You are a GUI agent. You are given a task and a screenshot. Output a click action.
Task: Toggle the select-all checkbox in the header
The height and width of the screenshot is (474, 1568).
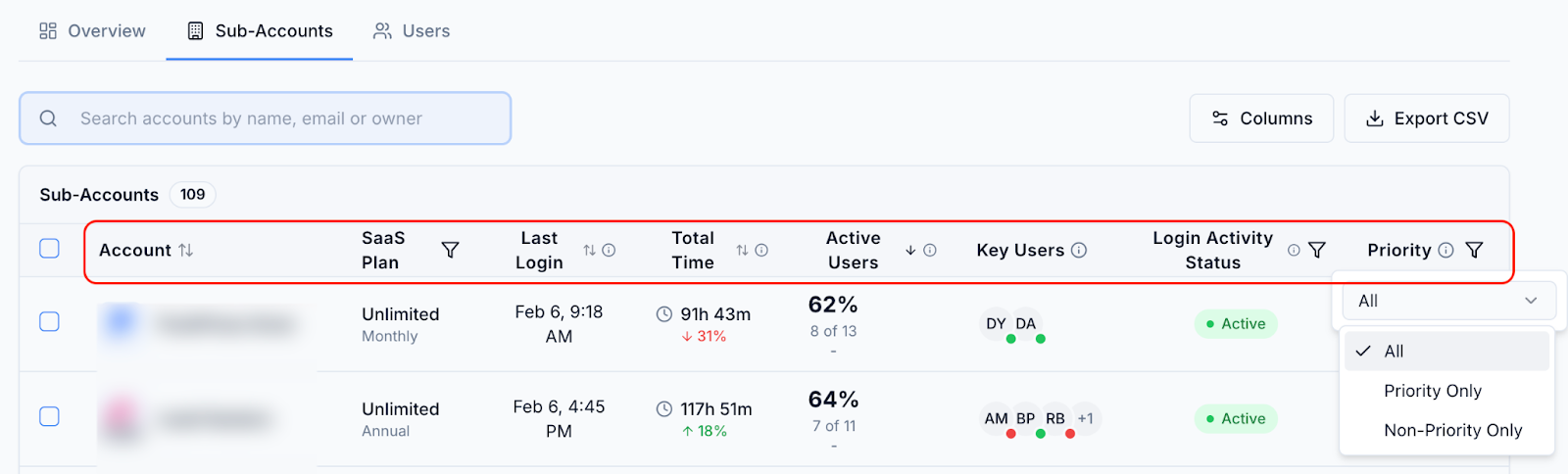[49, 249]
